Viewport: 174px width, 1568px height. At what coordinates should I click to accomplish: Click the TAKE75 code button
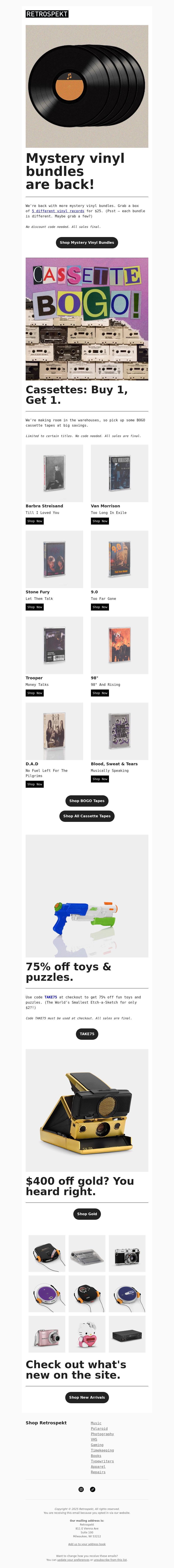[87, 1034]
